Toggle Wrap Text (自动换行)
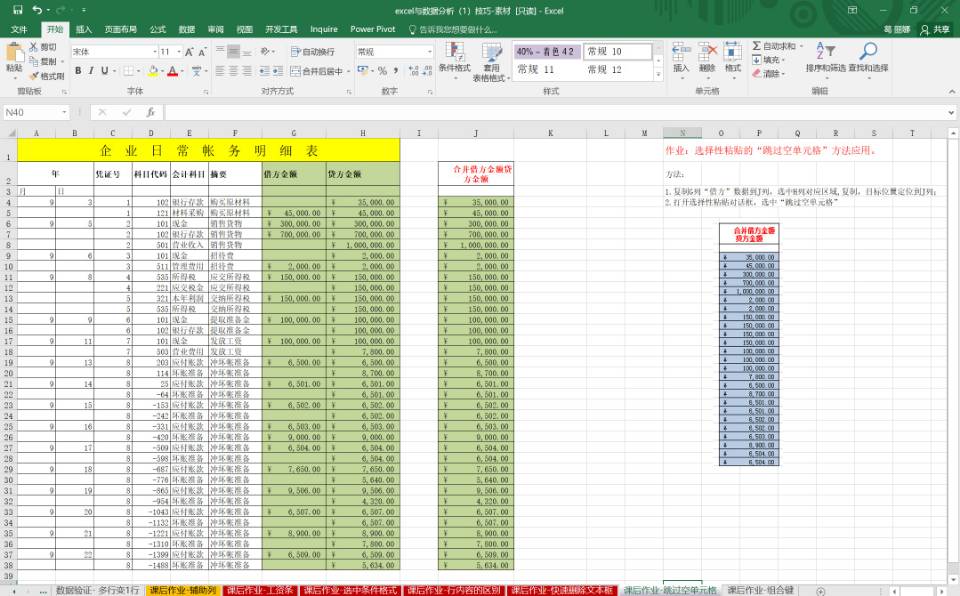Viewport: 960px width, 596px height. [x=313, y=51]
